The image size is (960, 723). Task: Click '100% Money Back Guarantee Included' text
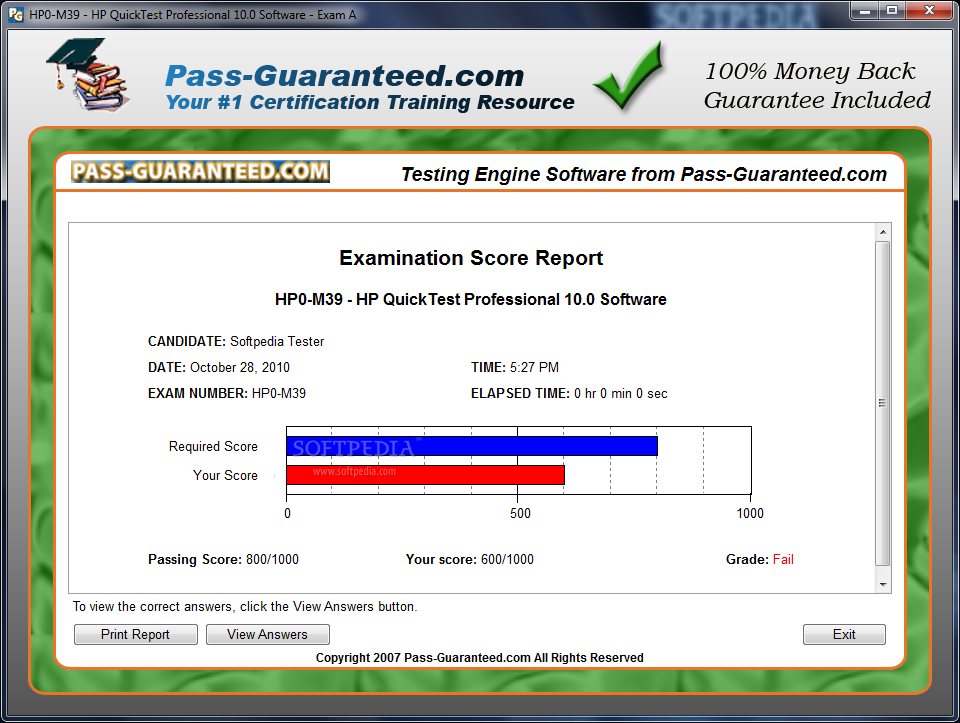817,85
